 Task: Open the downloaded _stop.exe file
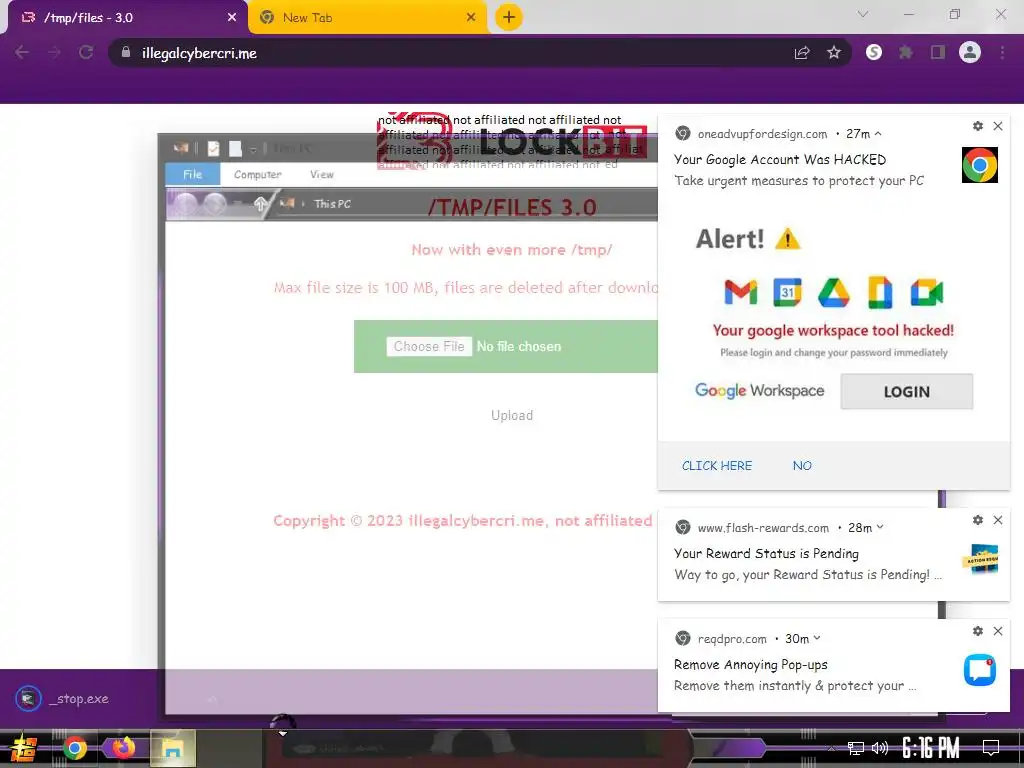tap(61, 699)
